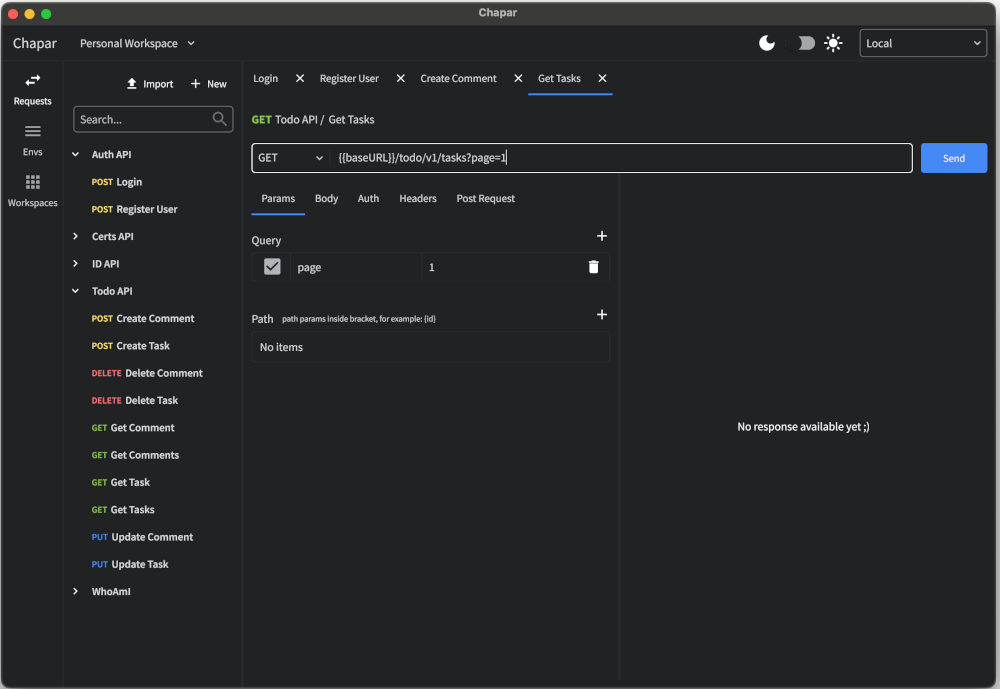Open the Auth tab

[368, 198]
